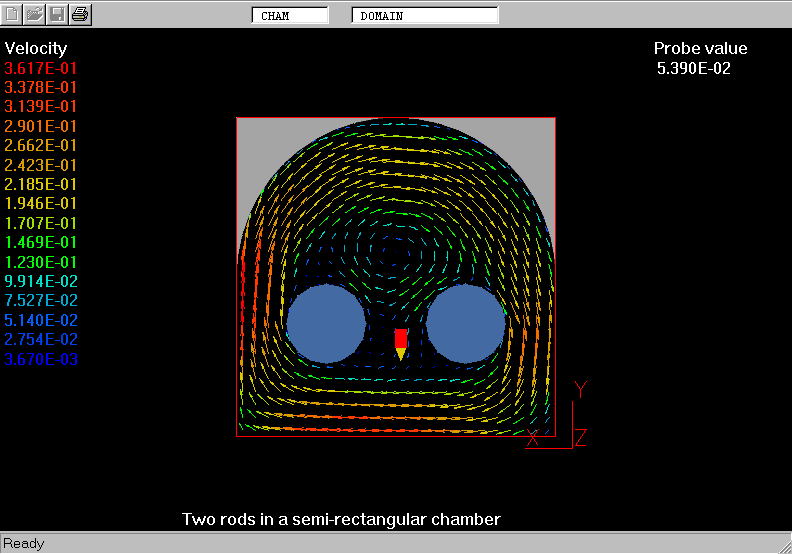Viewport: 792px width, 554px height.
Task: Select the right blue circular rod
Action: (466, 323)
